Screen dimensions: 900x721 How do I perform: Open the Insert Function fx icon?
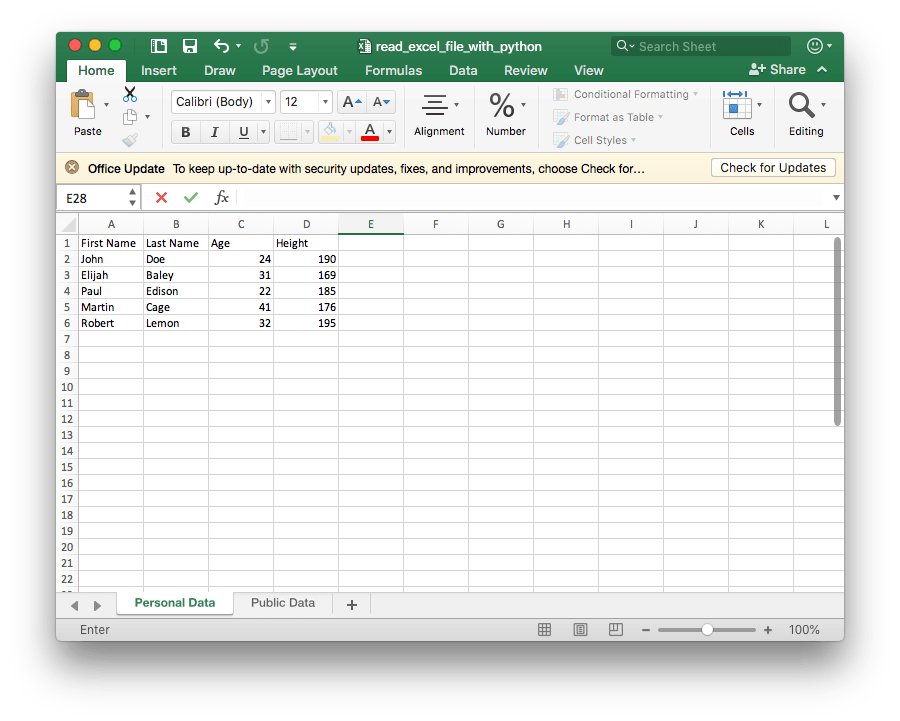(222, 197)
